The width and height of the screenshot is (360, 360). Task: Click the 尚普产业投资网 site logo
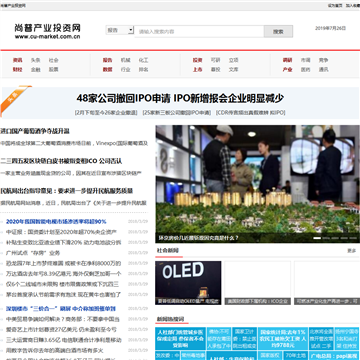tap(47, 31)
